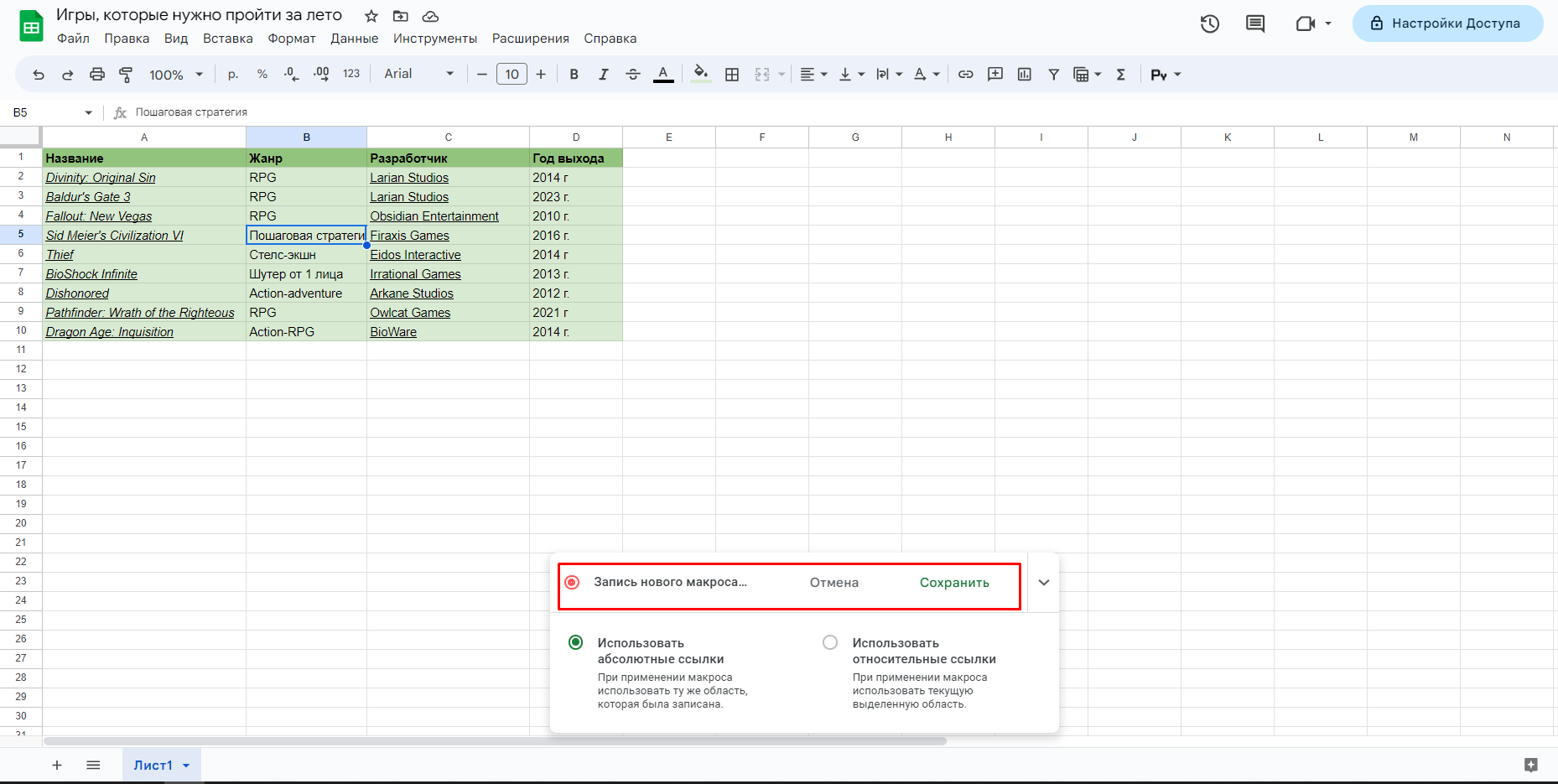Format as currency (р.) button

tap(233, 75)
